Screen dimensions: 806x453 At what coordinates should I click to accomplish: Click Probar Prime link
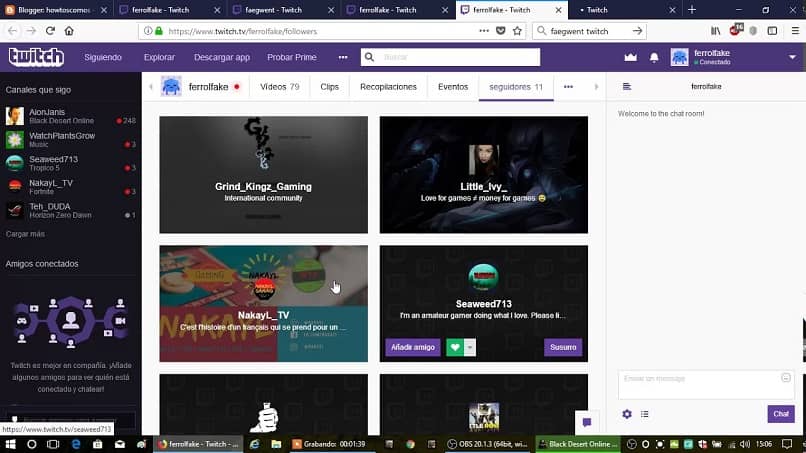coord(291,57)
